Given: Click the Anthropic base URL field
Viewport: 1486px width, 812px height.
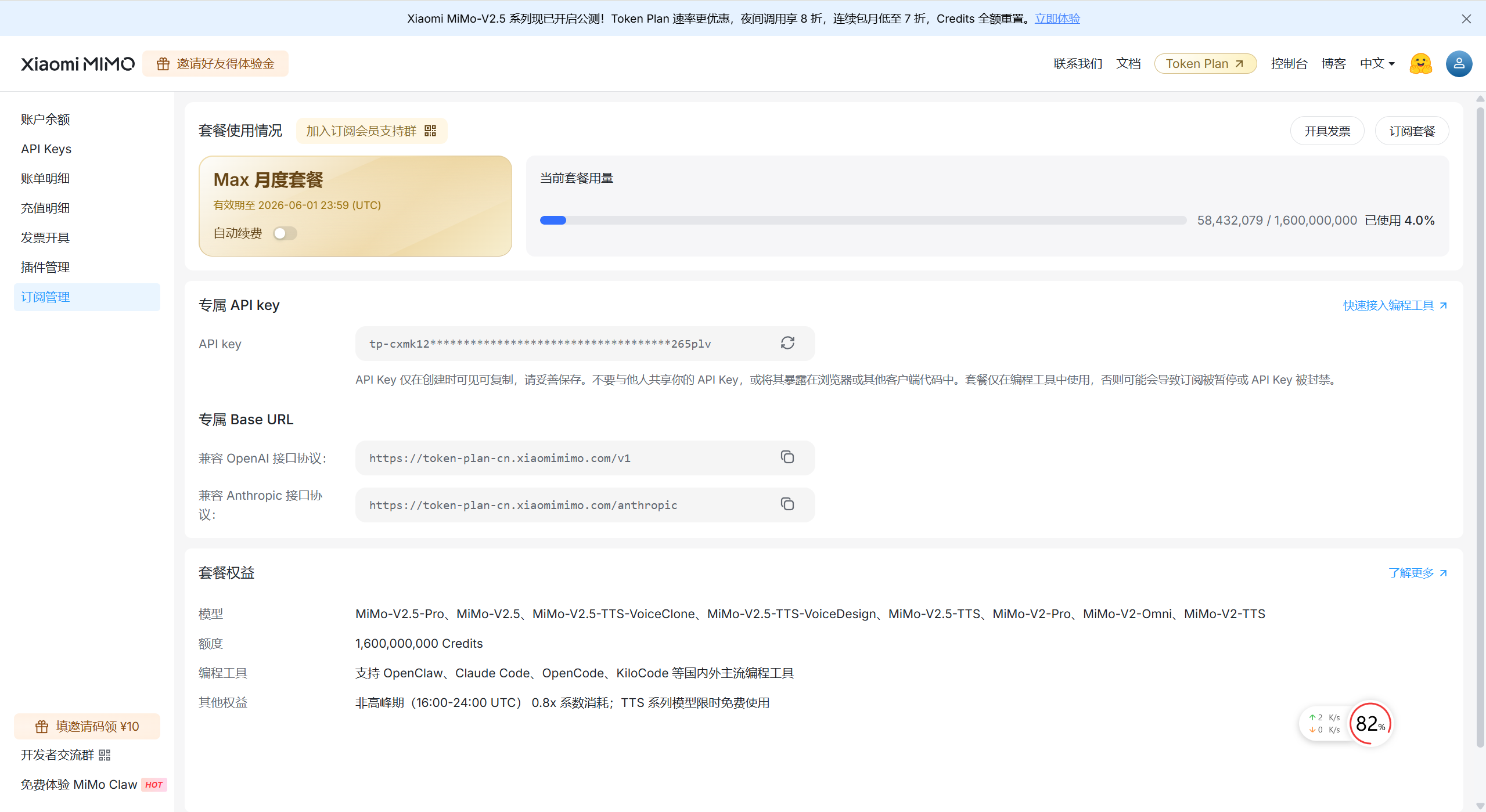Looking at the screenshot, I should (x=585, y=505).
